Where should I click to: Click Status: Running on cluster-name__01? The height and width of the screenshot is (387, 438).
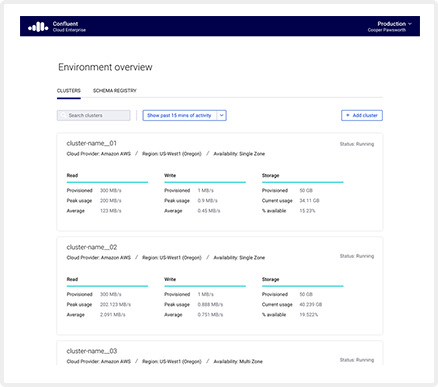(x=357, y=144)
